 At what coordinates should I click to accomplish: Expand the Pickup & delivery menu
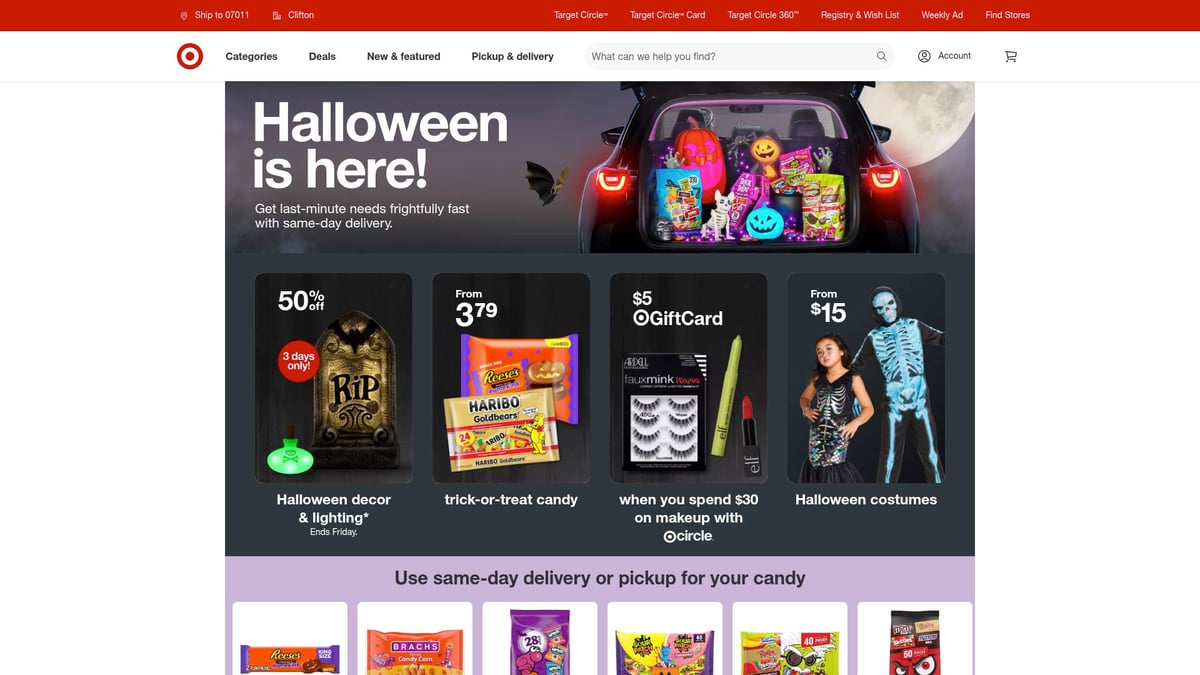(512, 56)
